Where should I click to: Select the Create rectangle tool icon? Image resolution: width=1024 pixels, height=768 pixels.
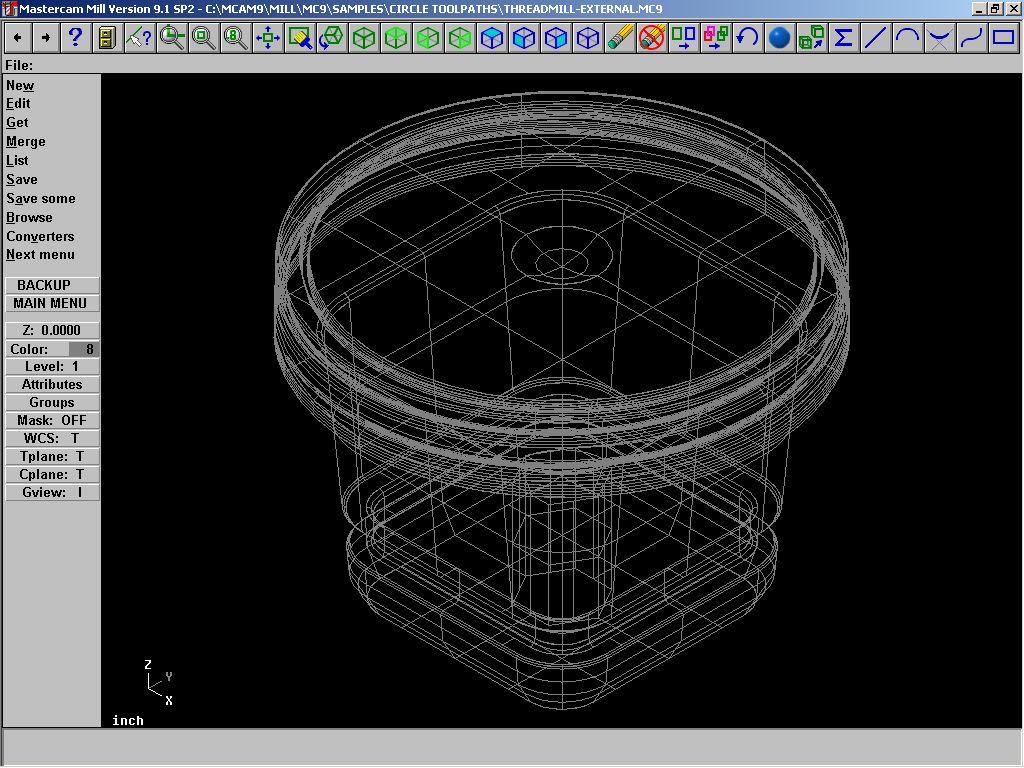[x=1004, y=38]
